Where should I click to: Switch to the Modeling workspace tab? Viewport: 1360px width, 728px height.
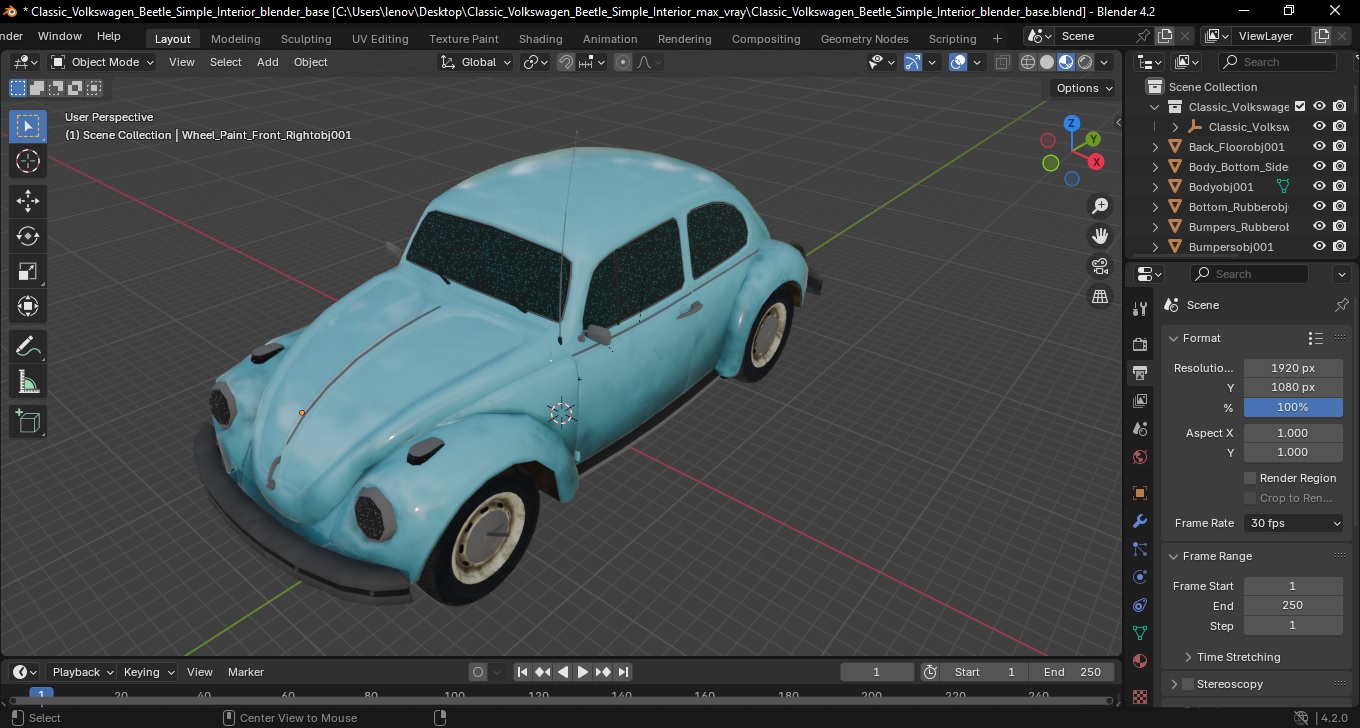236,39
